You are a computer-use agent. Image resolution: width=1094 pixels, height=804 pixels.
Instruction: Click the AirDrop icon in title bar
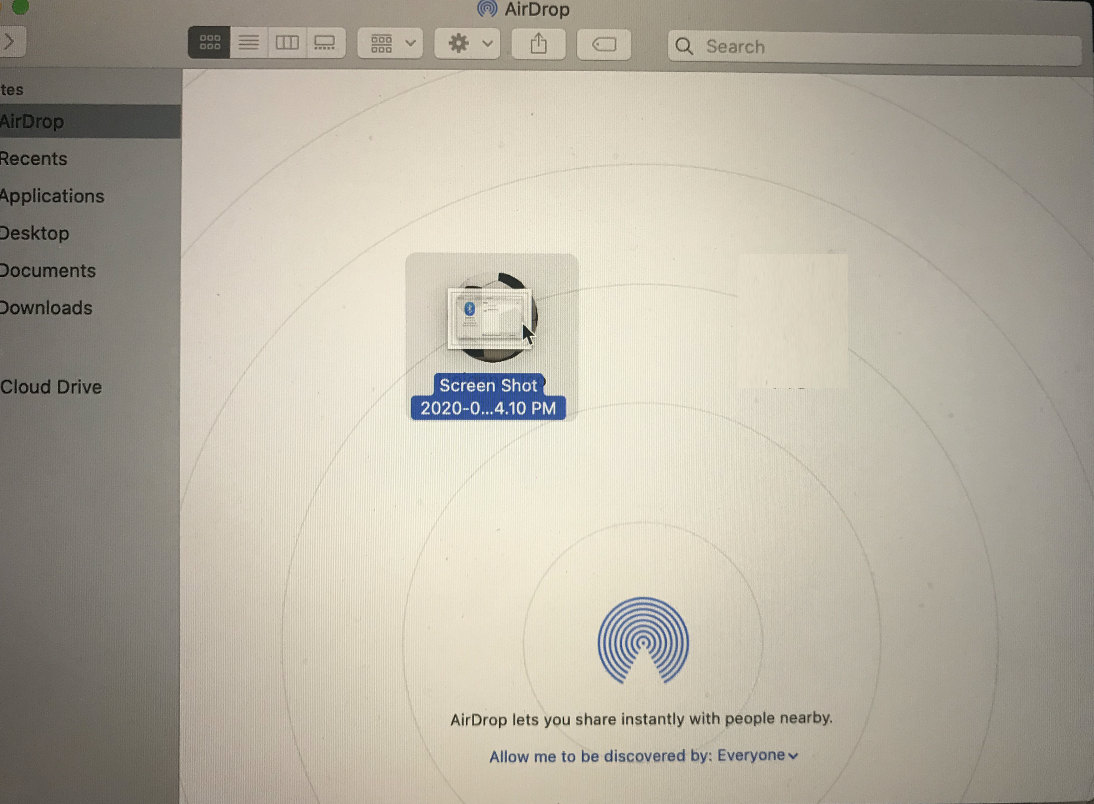pyautogui.click(x=487, y=9)
